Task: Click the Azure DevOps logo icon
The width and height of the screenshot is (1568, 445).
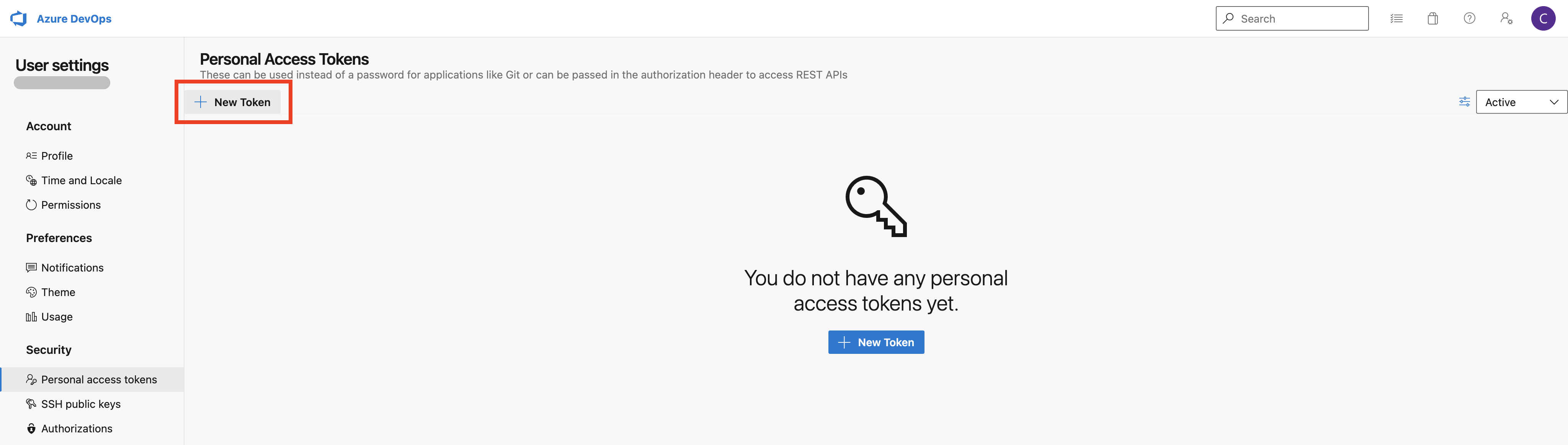Action: pyautogui.click(x=19, y=19)
